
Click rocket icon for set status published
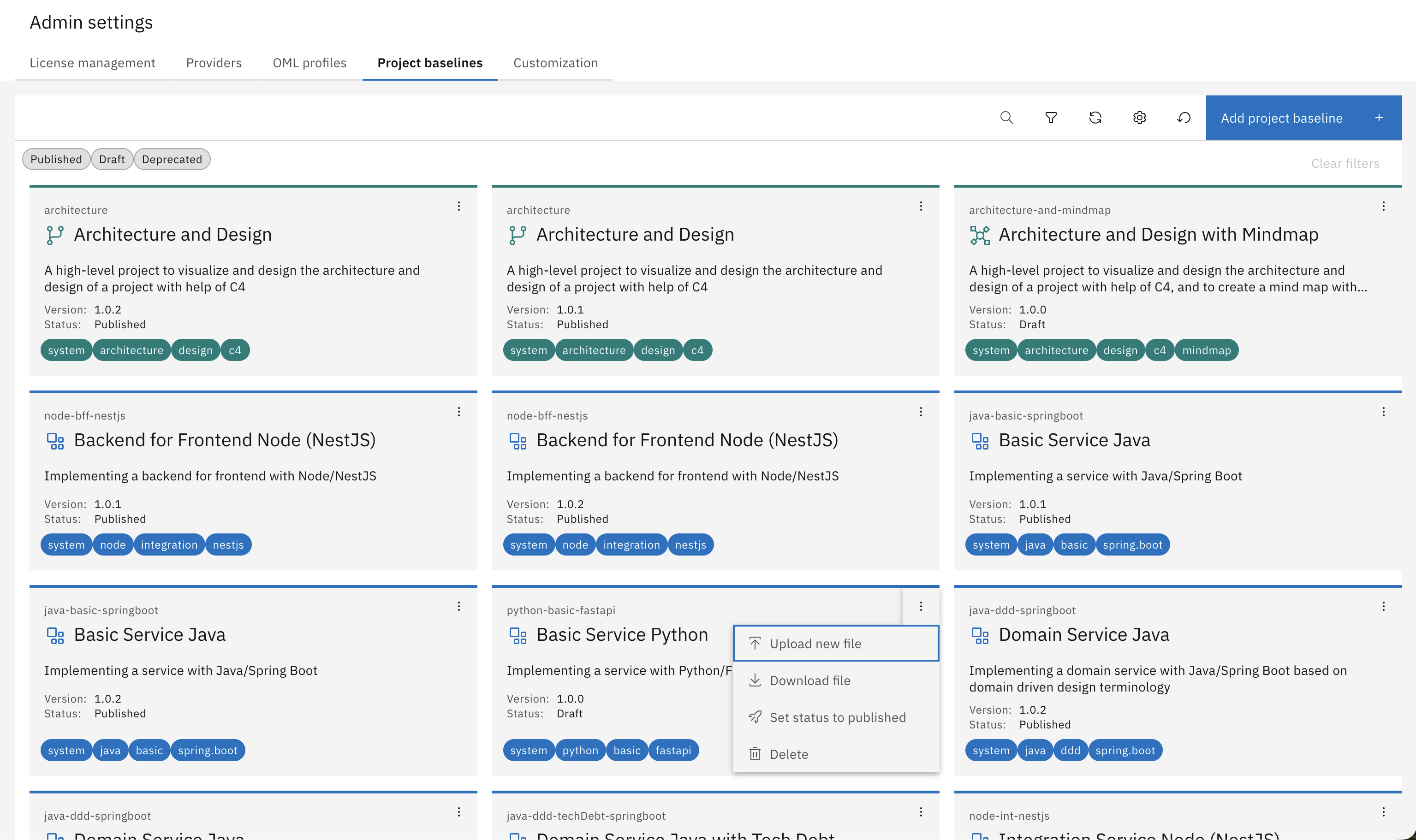pyautogui.click(x=755, y=717)
